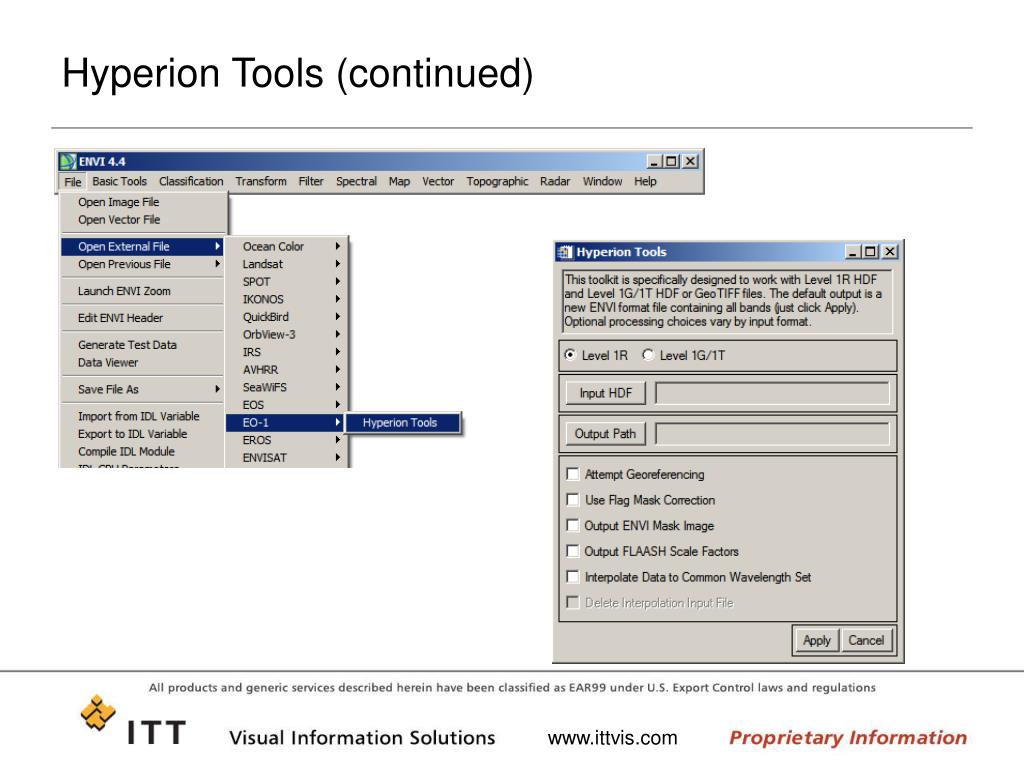Screen dimensions: 1024x768
Task: Toggle Interpolate Data to Common Wavelength Set
Action: pos(573,577)
